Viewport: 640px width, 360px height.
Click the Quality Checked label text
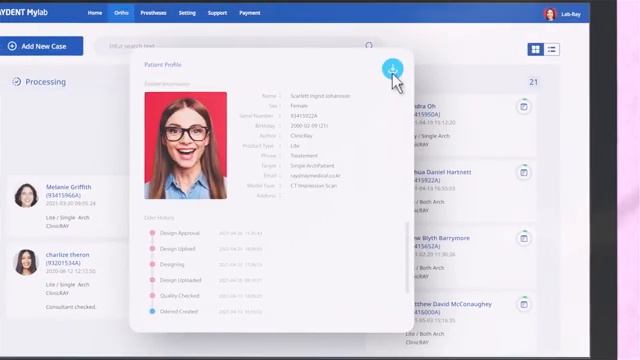180,296
